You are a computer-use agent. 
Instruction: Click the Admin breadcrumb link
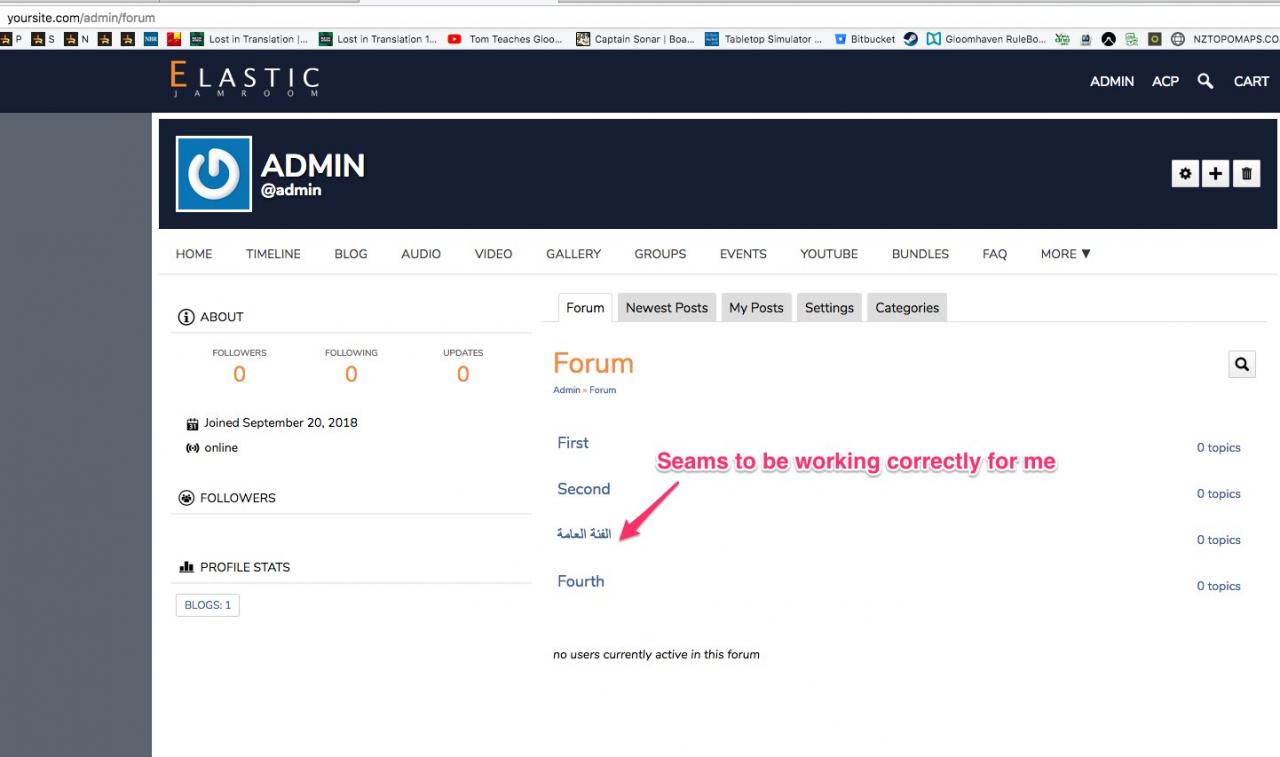(x=567, y=390)
